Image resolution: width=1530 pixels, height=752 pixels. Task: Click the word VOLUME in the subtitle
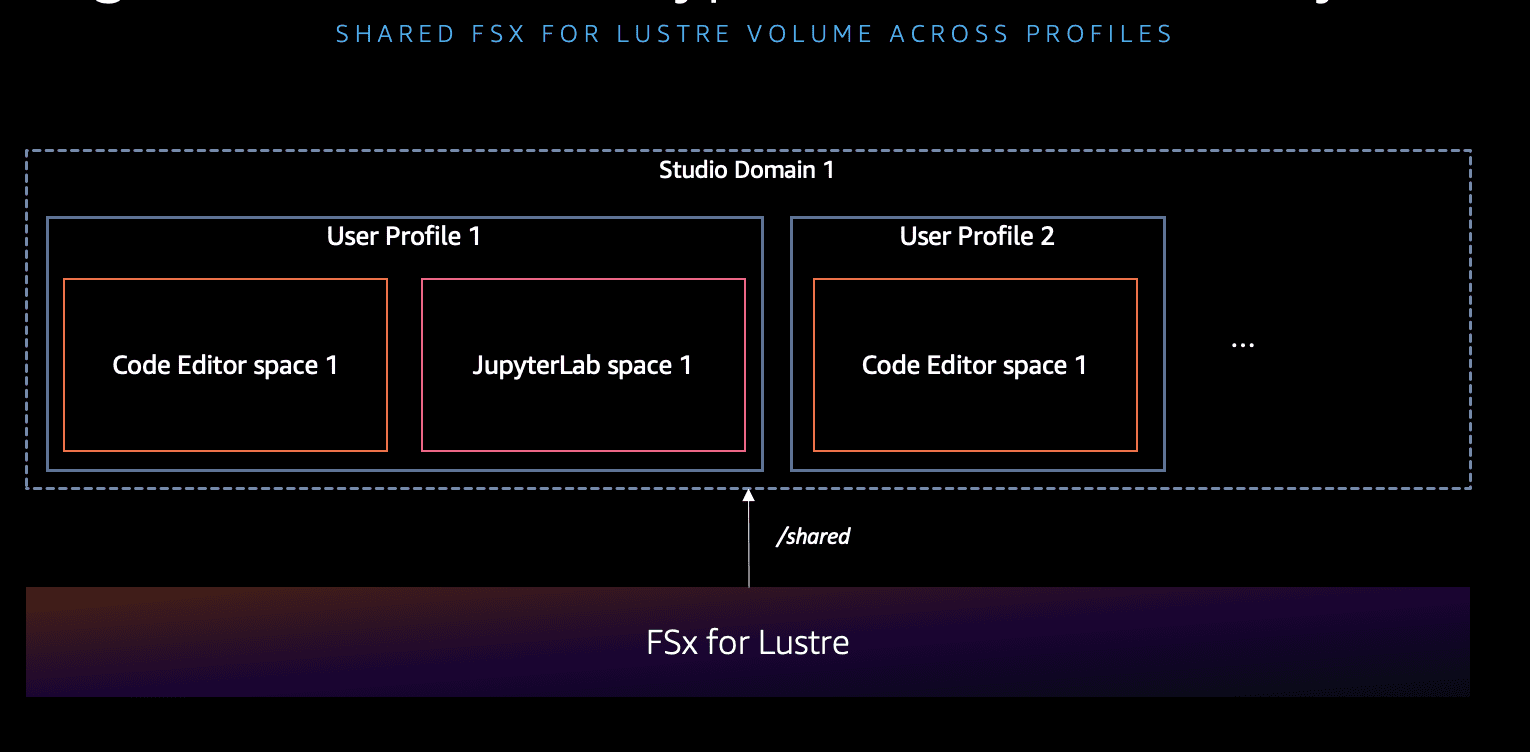(808, 34)
